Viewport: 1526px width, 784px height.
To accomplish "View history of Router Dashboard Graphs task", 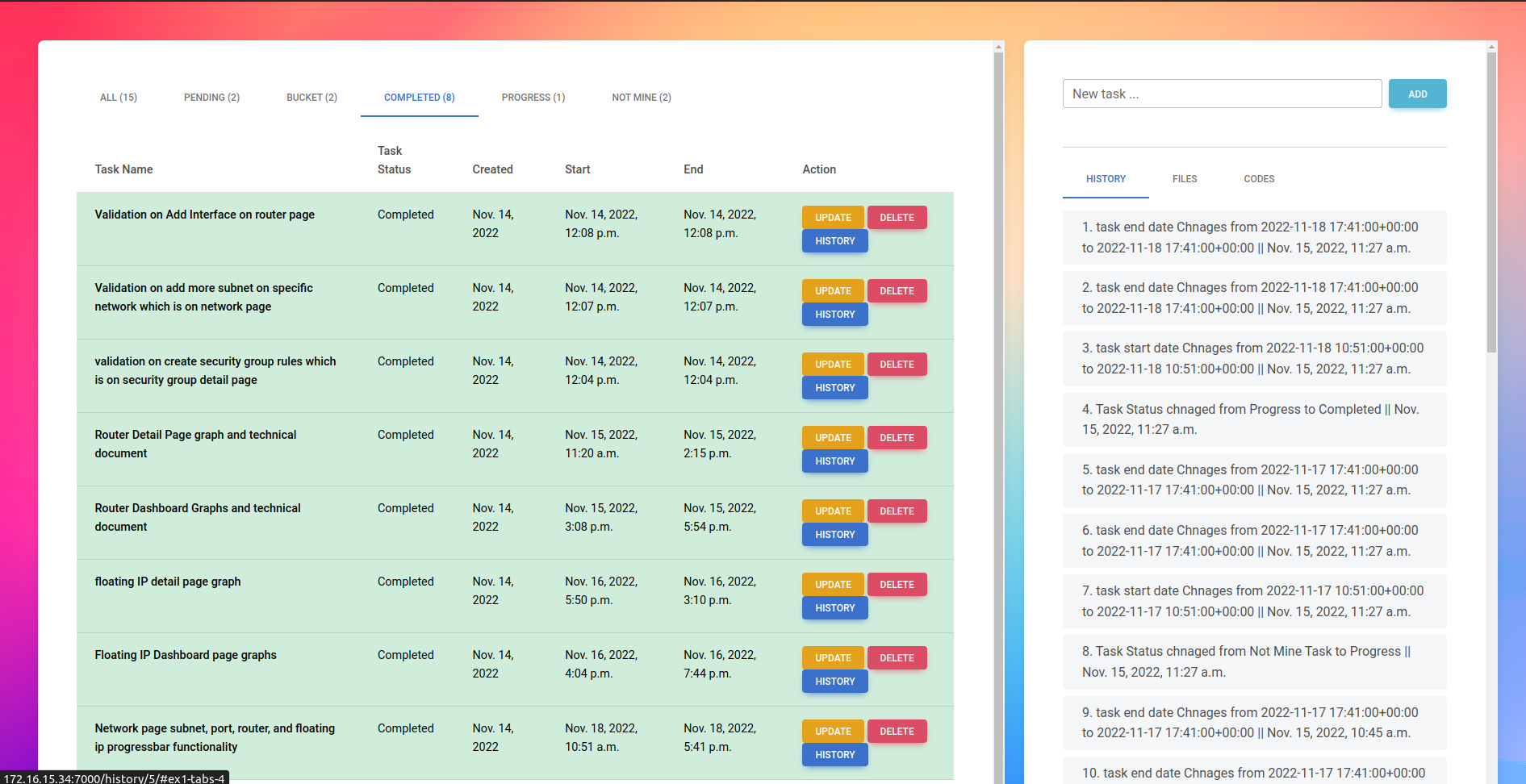I will point(834,535).
